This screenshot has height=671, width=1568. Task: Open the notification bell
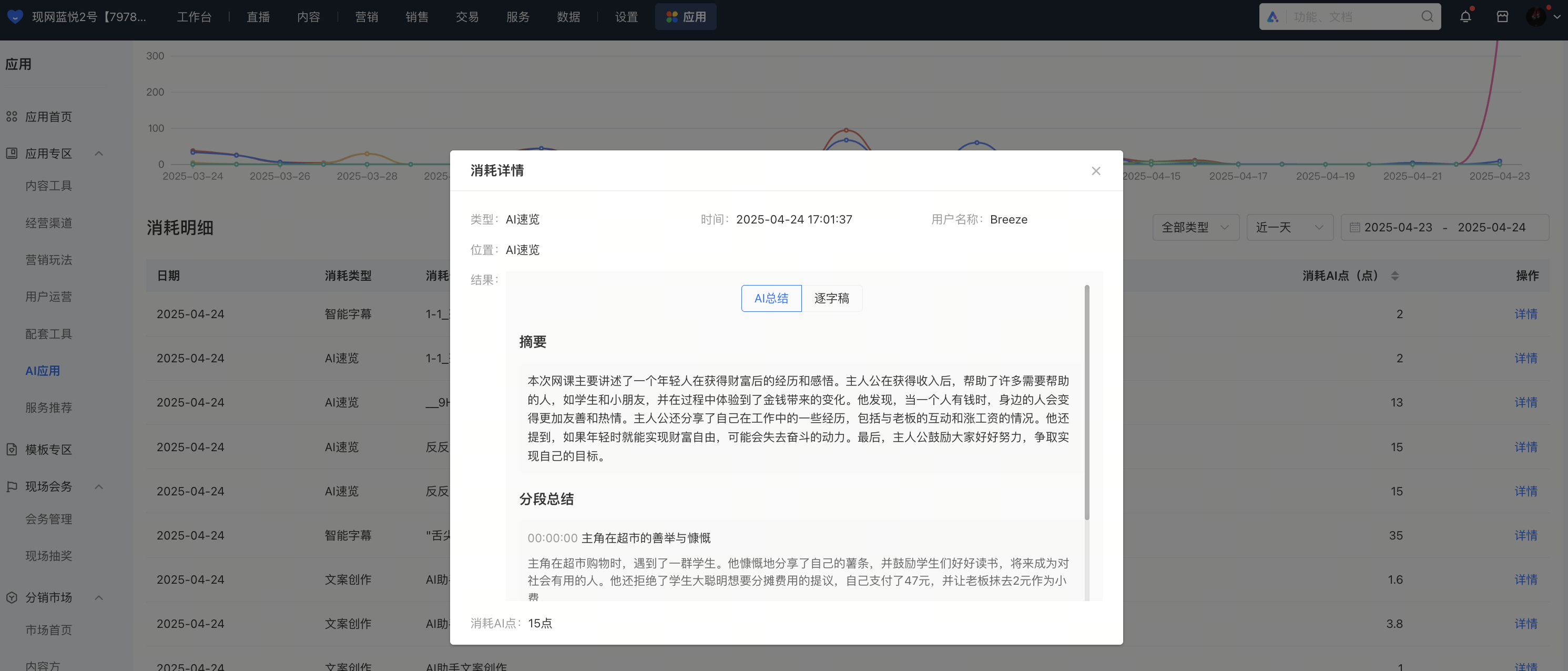pyautogui.click(x=1465, y=16)
